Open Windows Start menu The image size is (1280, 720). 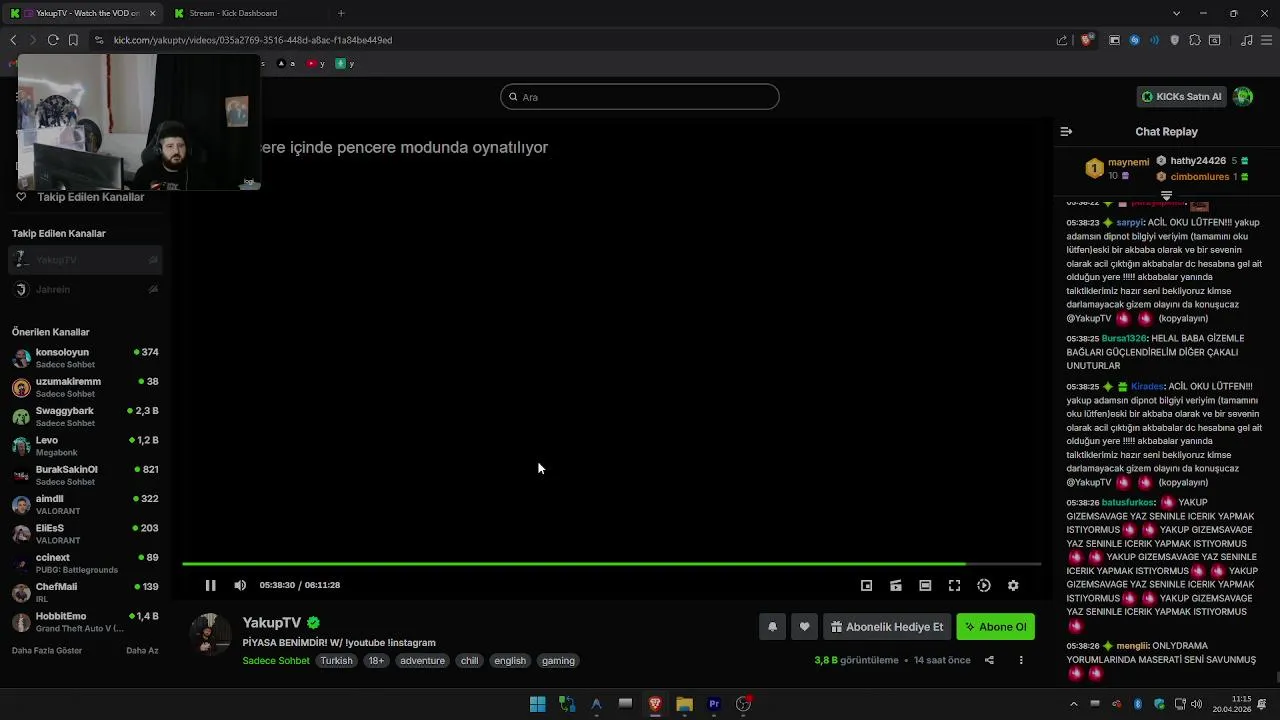coord(537,704)
